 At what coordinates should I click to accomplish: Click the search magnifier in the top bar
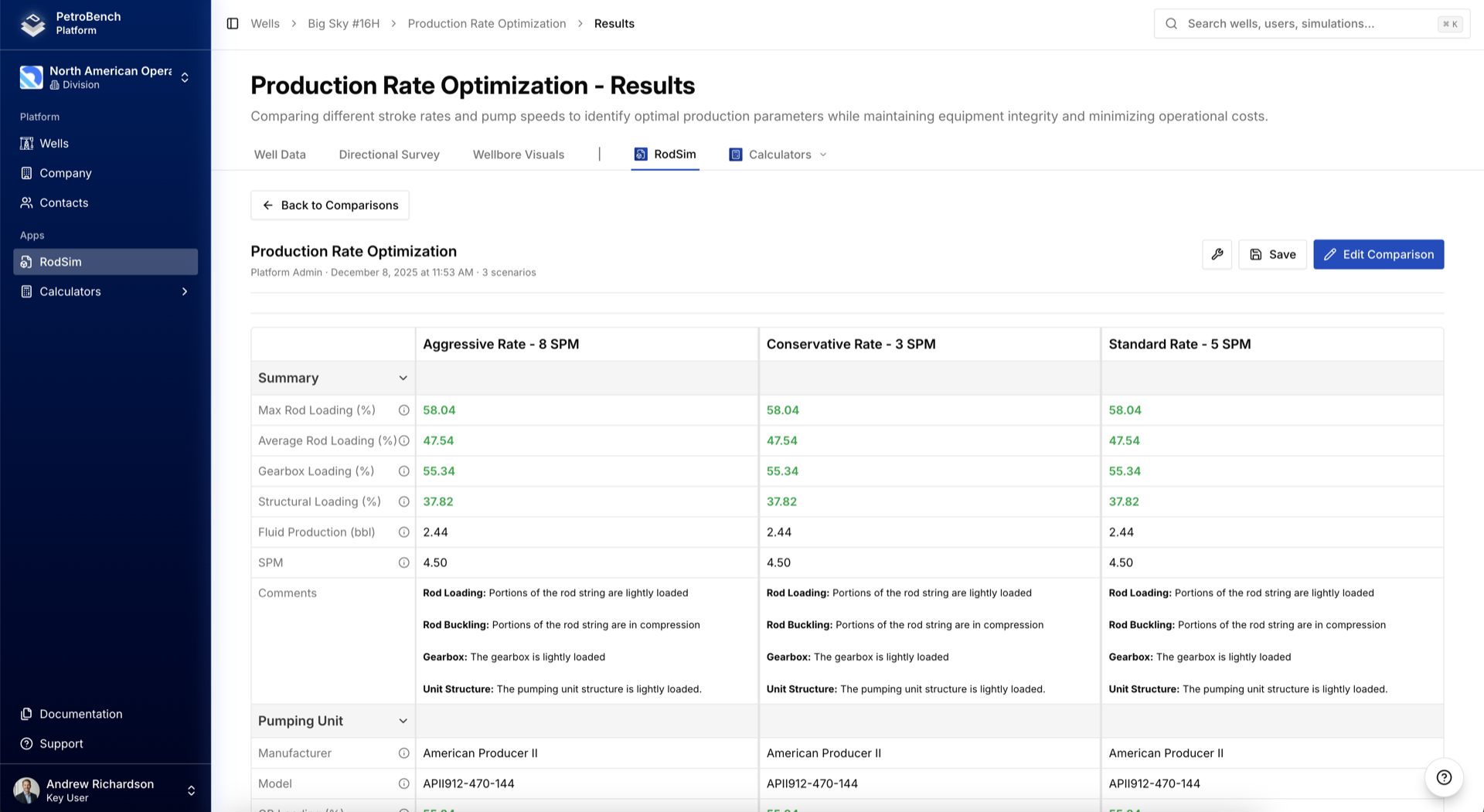[1171, 23]
